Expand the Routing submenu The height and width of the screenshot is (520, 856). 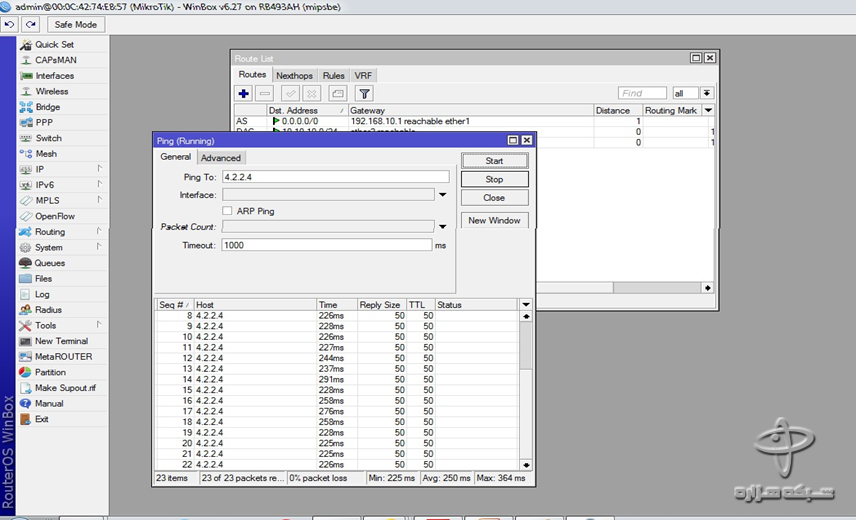click(99, 231)
